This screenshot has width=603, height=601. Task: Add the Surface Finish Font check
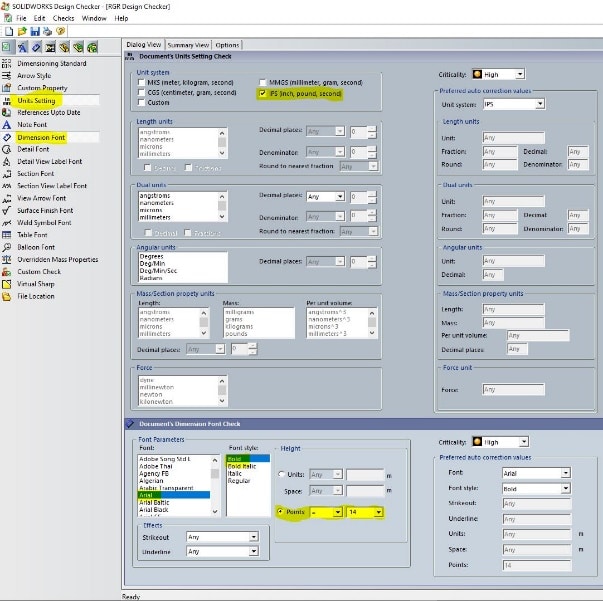[x=45, y=211]
